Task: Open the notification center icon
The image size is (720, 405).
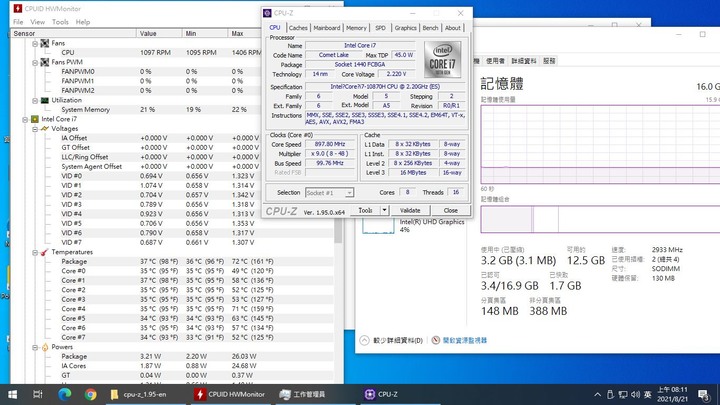Action: point(704,394)
